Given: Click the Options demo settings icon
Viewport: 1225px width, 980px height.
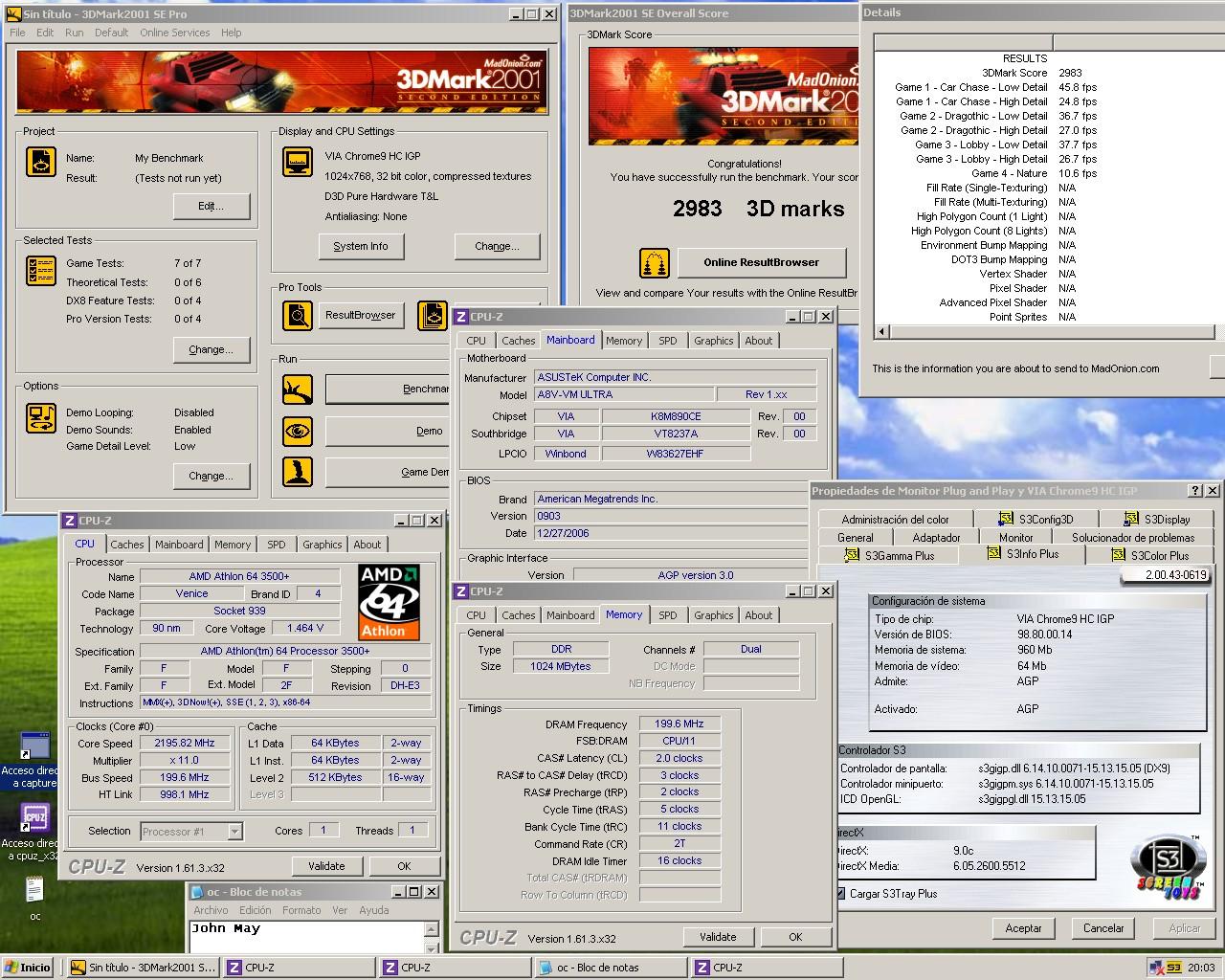Looking at the screenshot, I should click(40, 418).
